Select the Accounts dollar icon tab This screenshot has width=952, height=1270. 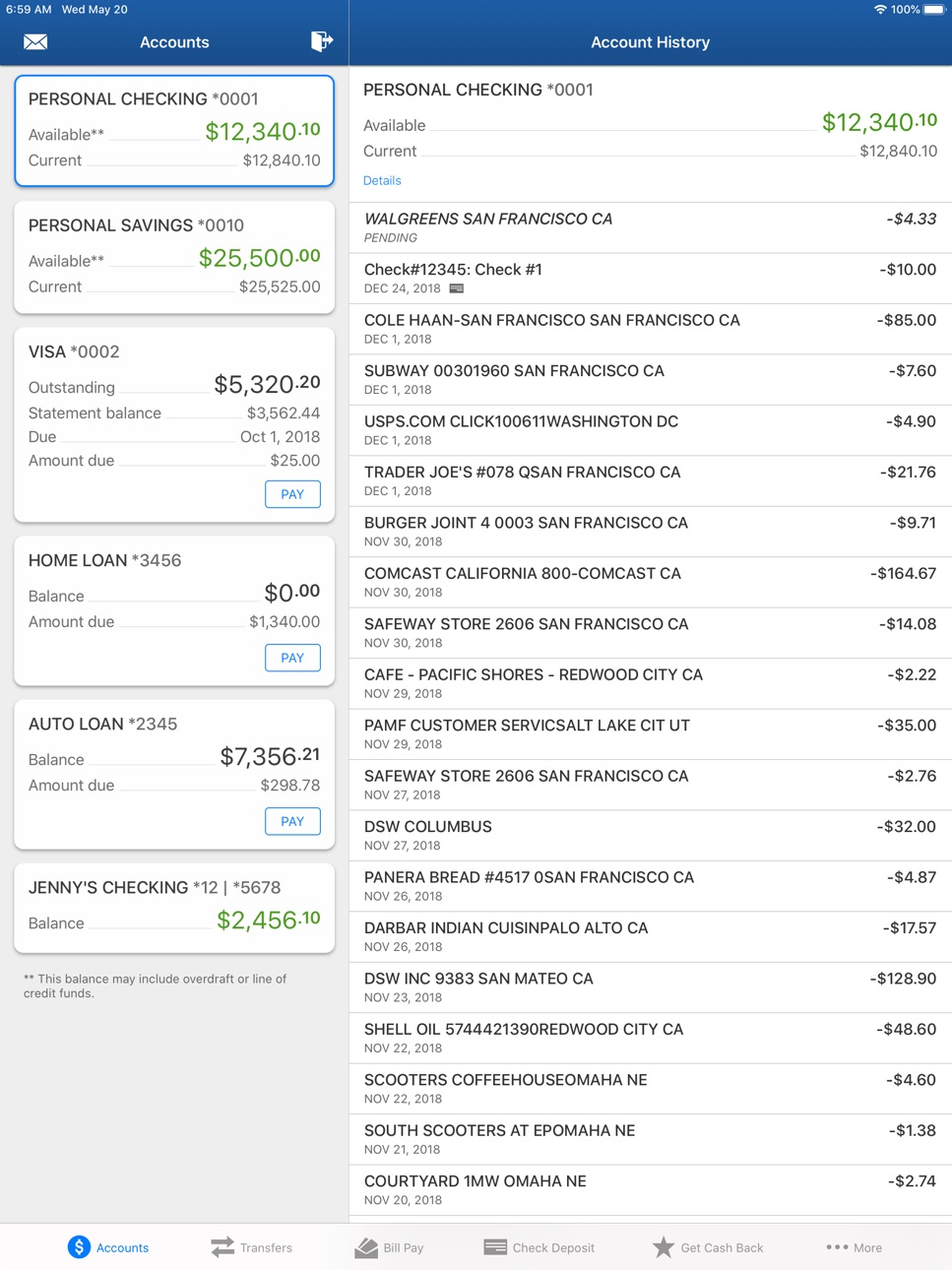pos(79,1247)
